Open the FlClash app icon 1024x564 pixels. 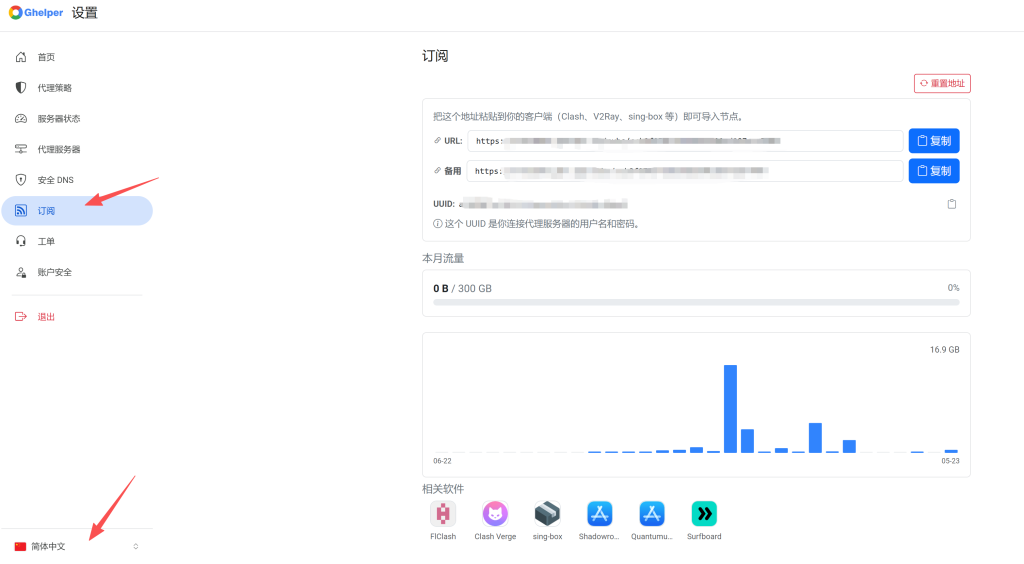click(443, 514)
